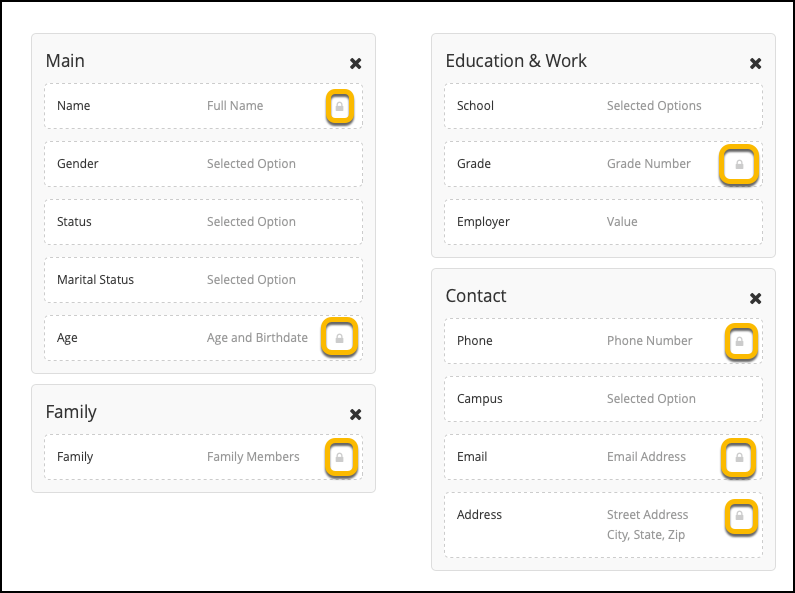Image resolution: width=795 pixels, height=593 pixels.
Task: Select the Campus field row
Action: coord(603,399)
